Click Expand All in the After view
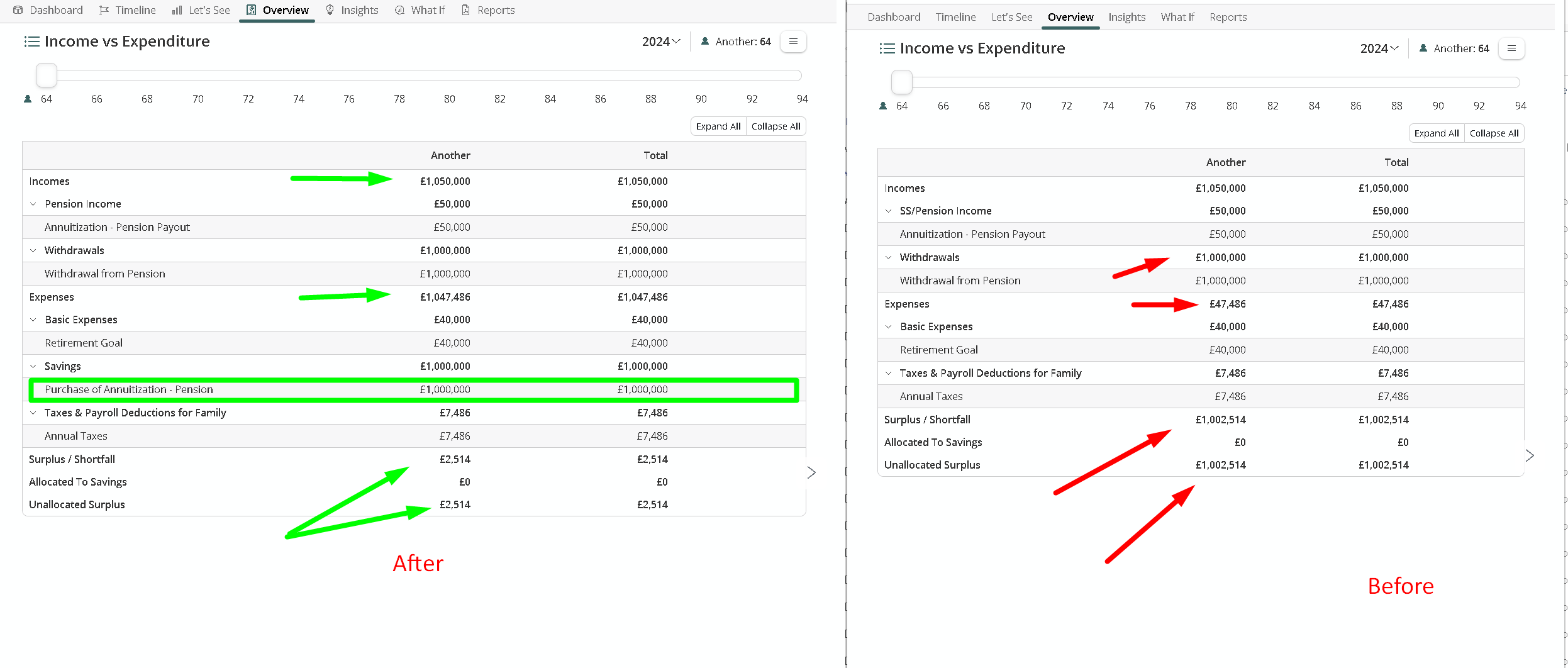This screenshot has height=668, width=1568. (x=718, y=126)
